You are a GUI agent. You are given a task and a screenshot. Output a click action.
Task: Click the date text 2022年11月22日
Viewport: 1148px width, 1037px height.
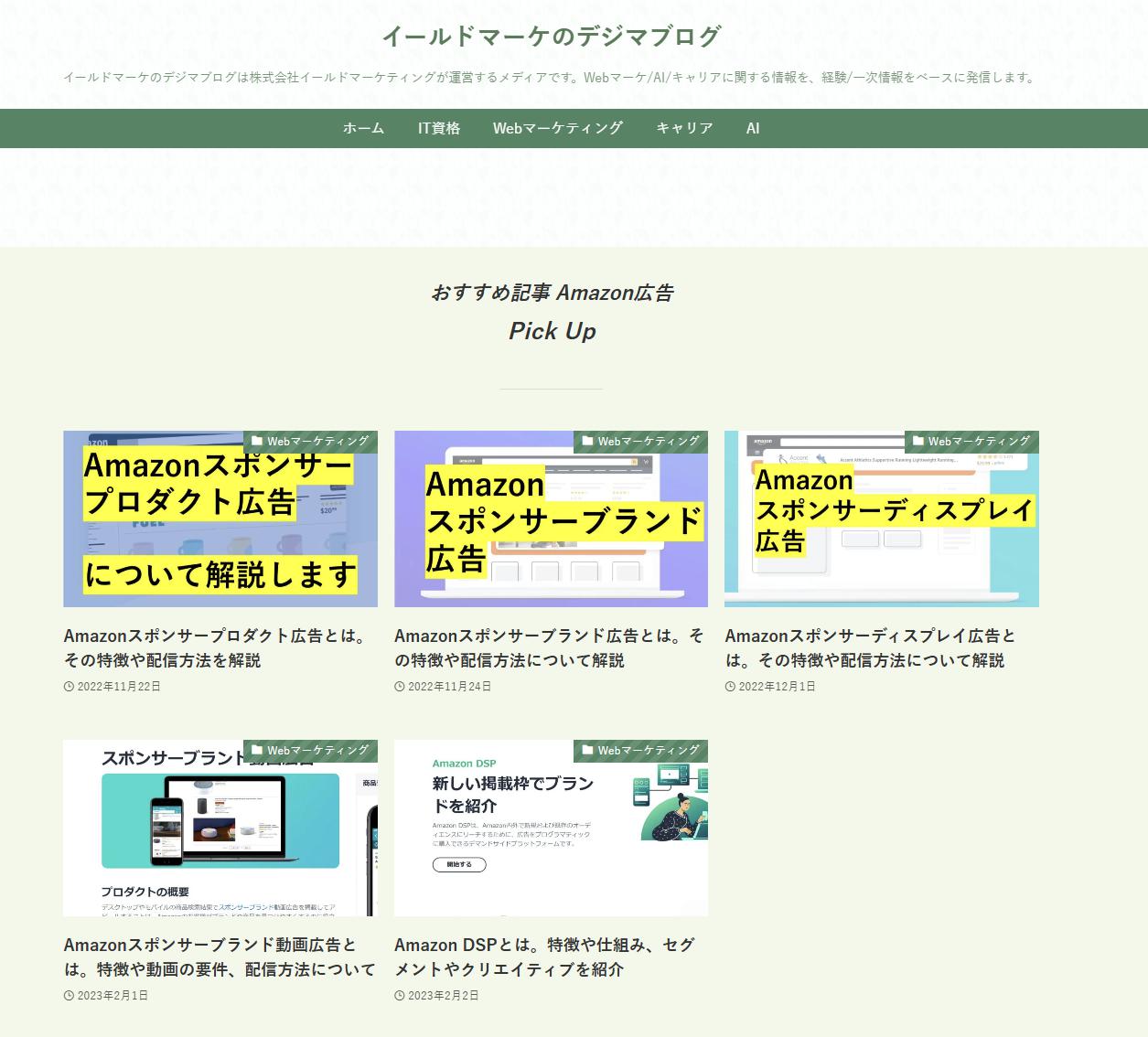point(119,687)
